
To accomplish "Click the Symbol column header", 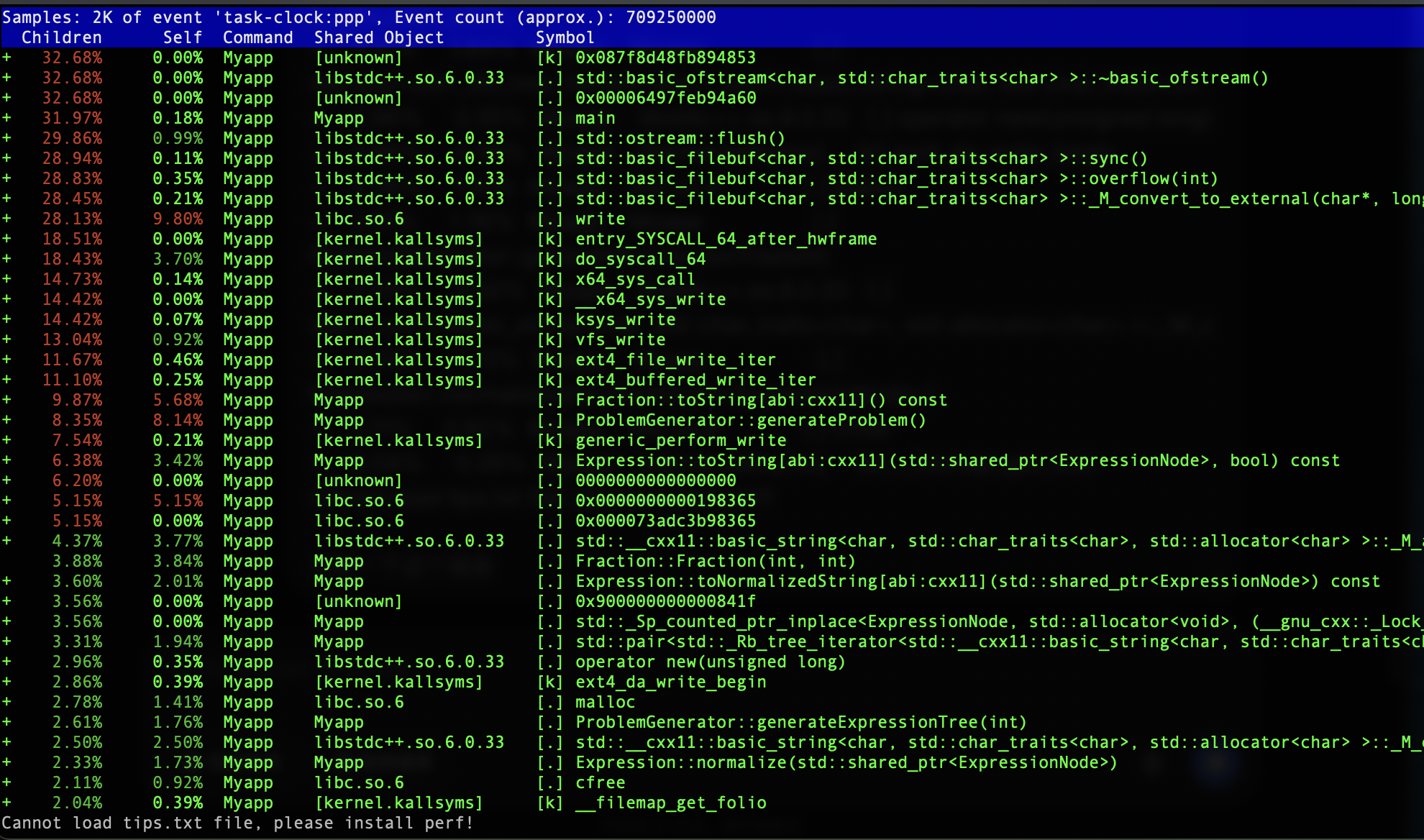I will (565, 37).
